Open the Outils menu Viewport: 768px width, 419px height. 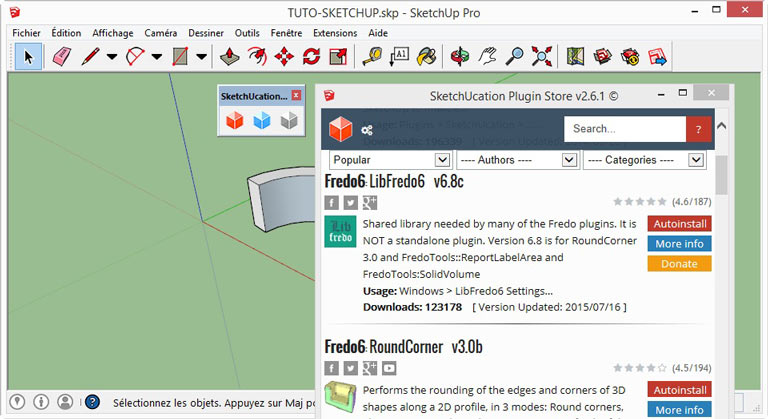pyautogui.click(x=247, y=33)
